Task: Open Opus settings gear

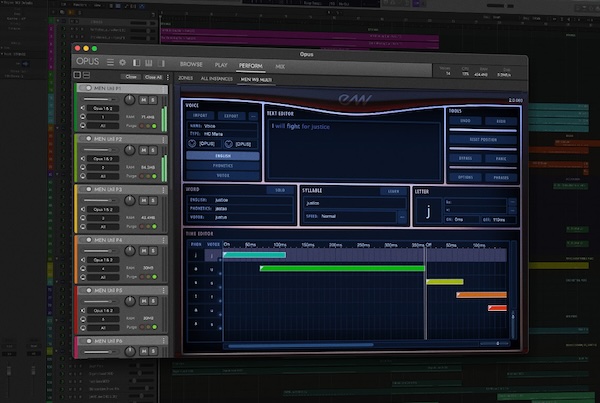Action: click(x=122, y=62)
